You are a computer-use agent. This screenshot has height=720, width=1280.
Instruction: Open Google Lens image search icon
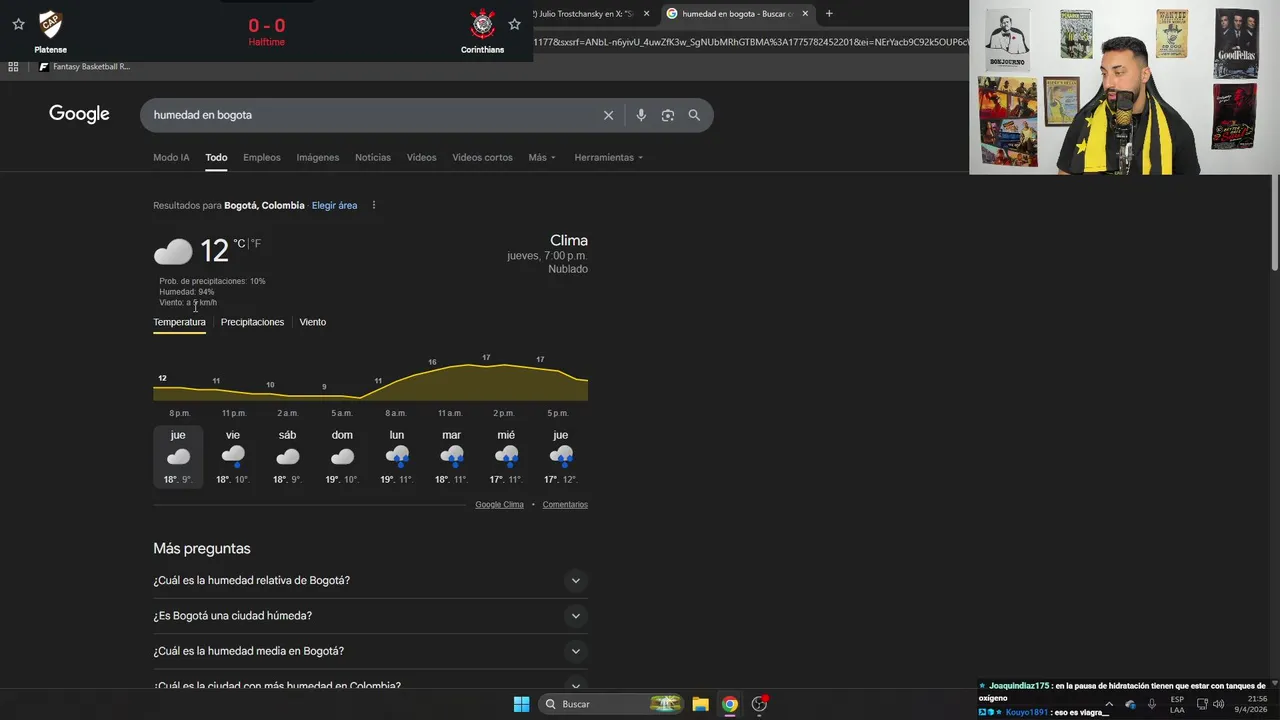coord(667,115)
